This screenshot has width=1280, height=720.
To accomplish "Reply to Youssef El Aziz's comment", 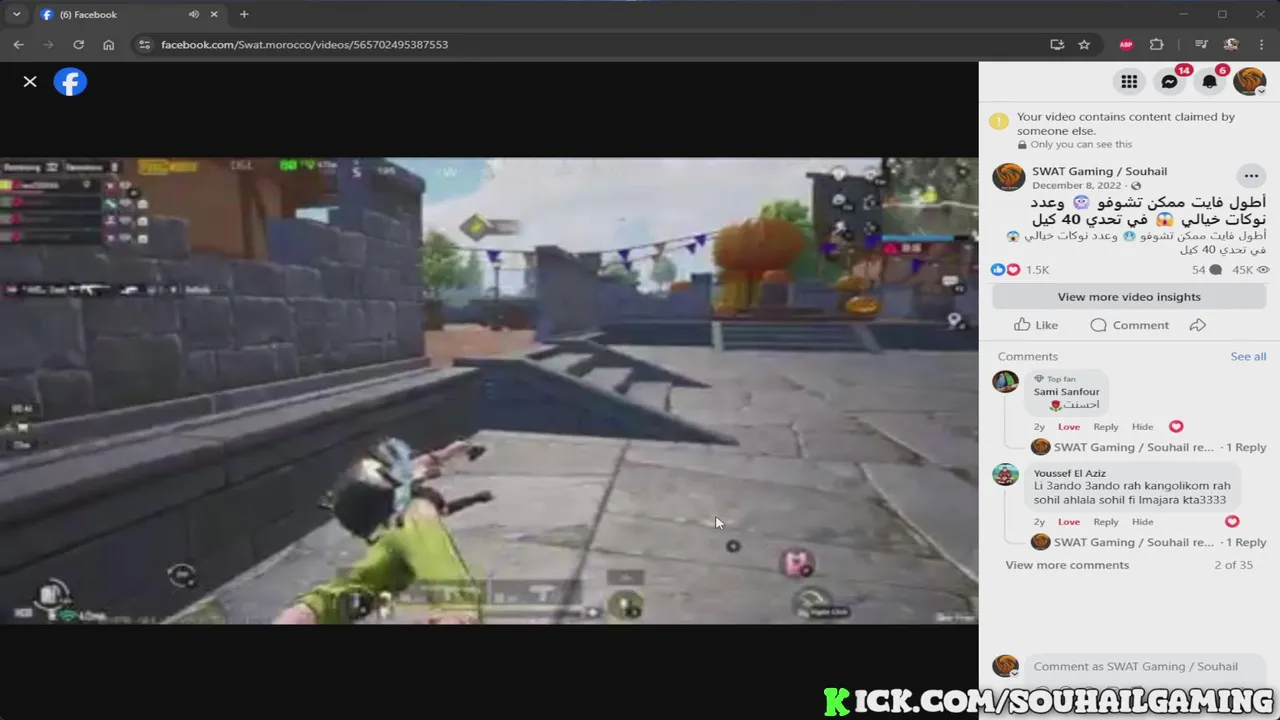I will pos(1106,522).
